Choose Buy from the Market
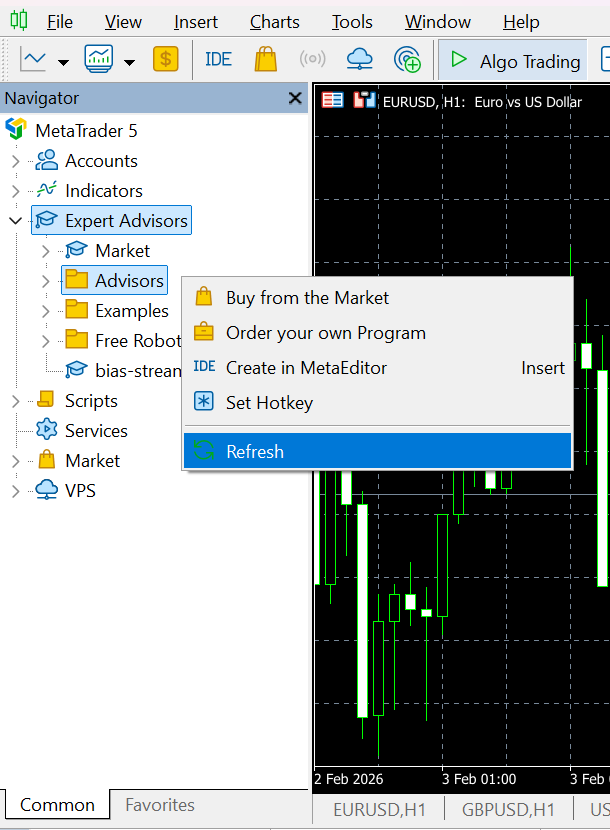 [x=377, y=297]
